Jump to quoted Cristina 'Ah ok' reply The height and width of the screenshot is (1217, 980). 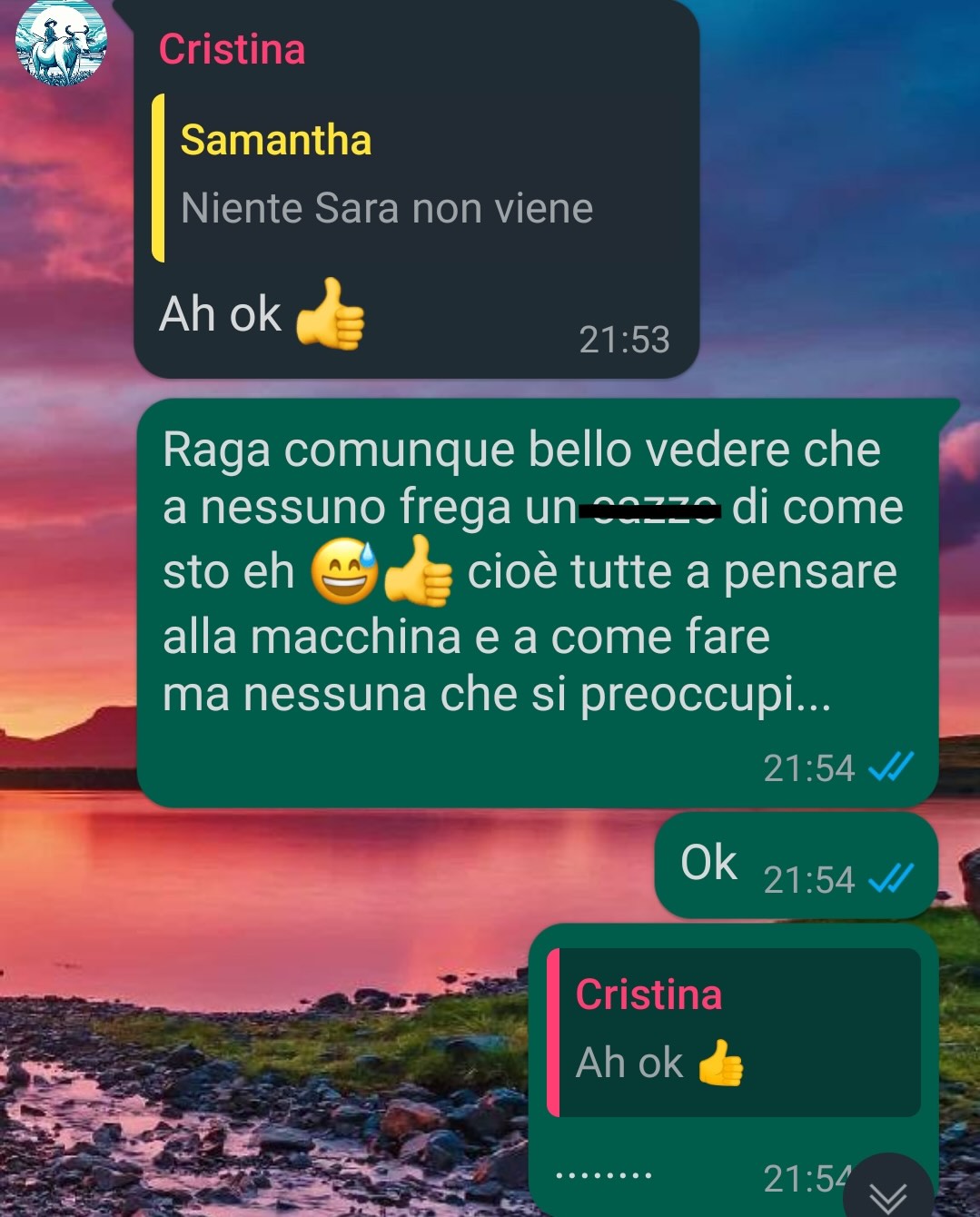click(734, 1033)
